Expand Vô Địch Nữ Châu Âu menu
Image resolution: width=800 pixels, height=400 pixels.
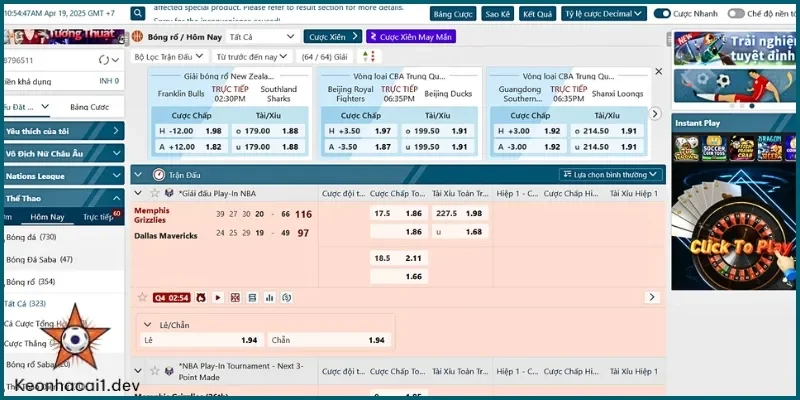[64, 154]
